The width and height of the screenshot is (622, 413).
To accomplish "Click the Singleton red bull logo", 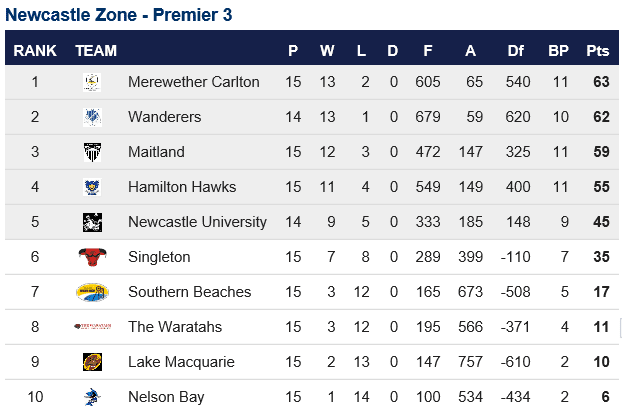I will point(92,257).
